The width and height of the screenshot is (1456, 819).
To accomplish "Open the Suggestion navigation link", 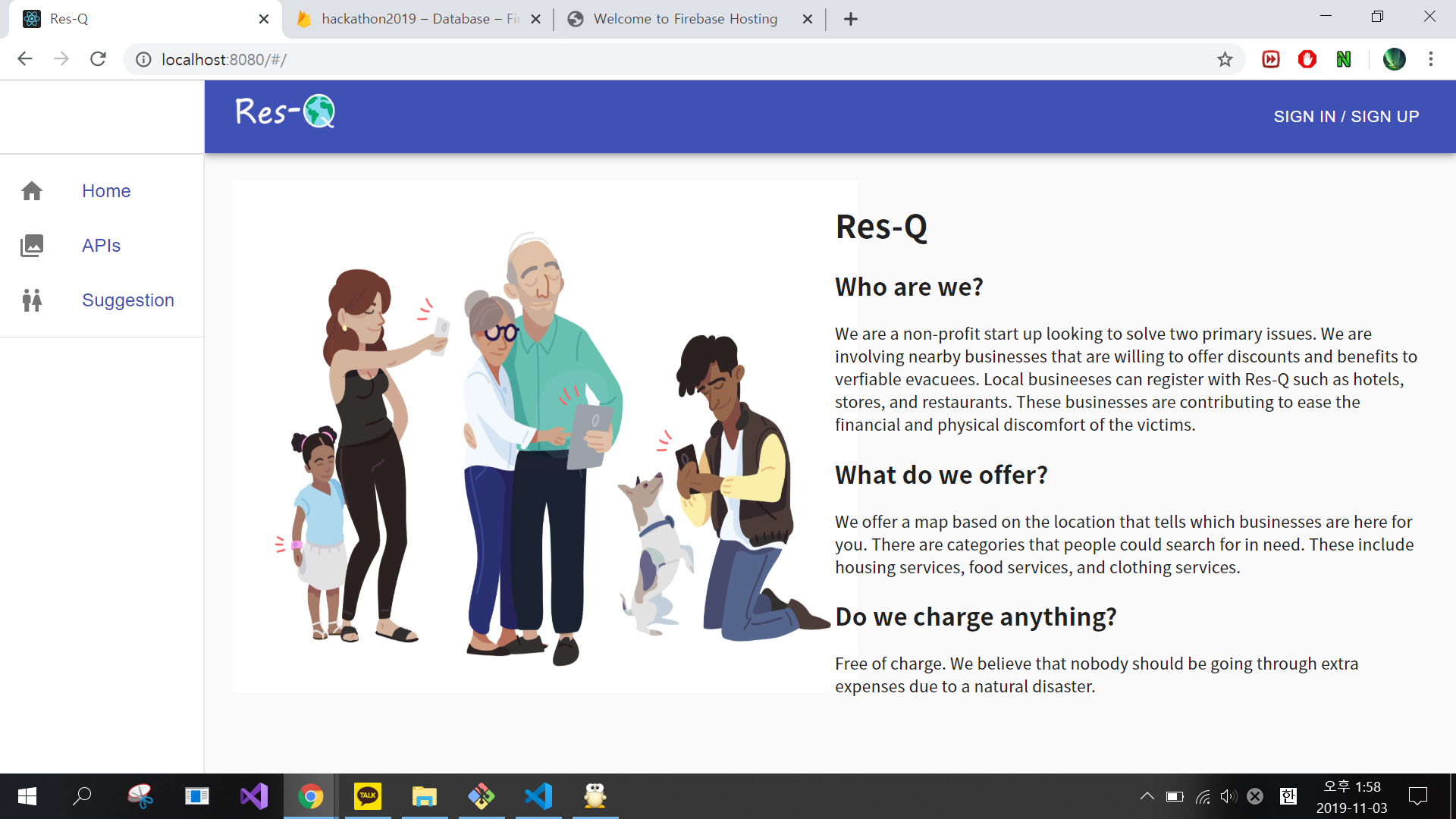I will pos(127,300).
